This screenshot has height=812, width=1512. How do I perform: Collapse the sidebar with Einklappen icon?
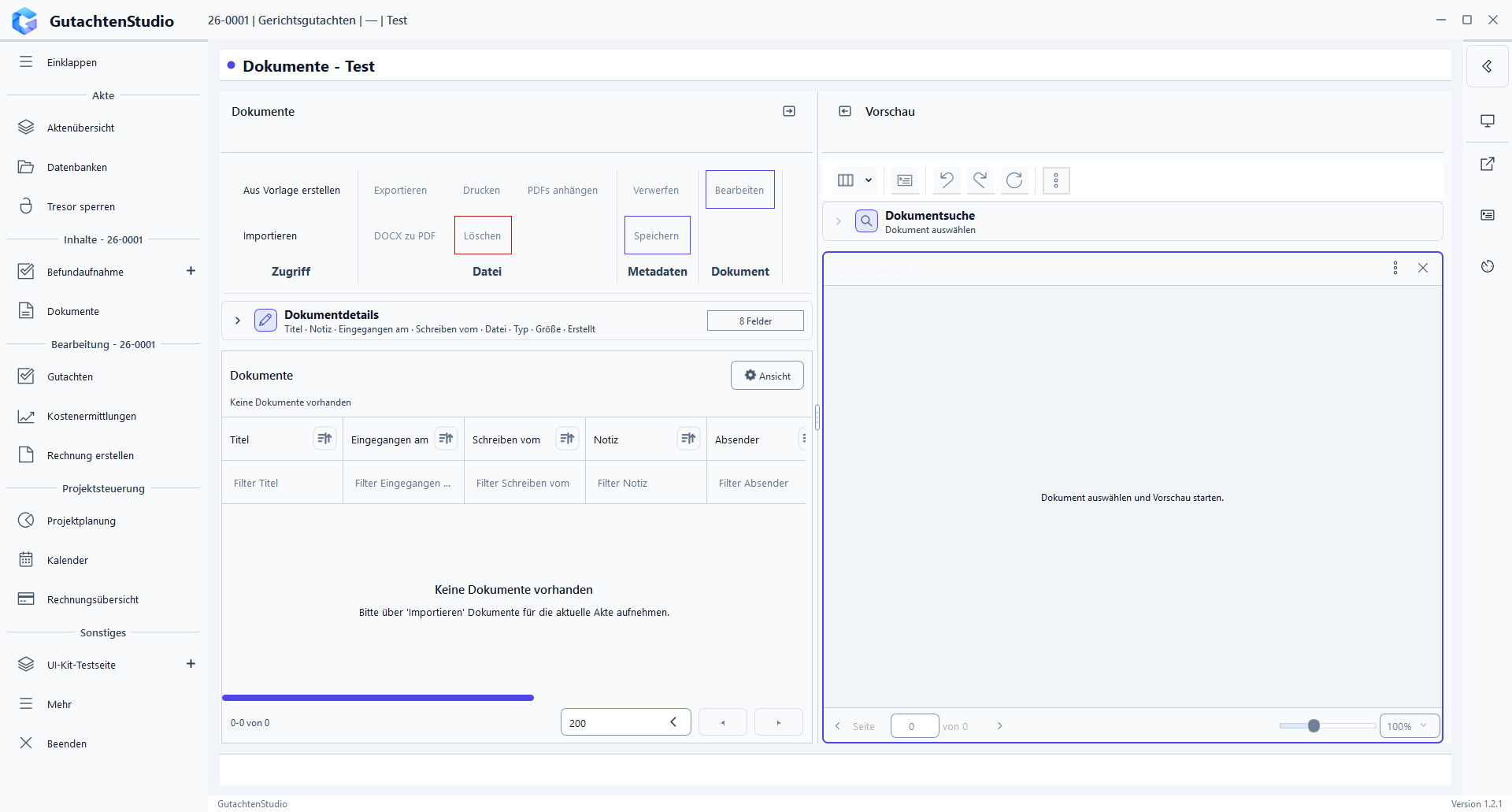26,62
